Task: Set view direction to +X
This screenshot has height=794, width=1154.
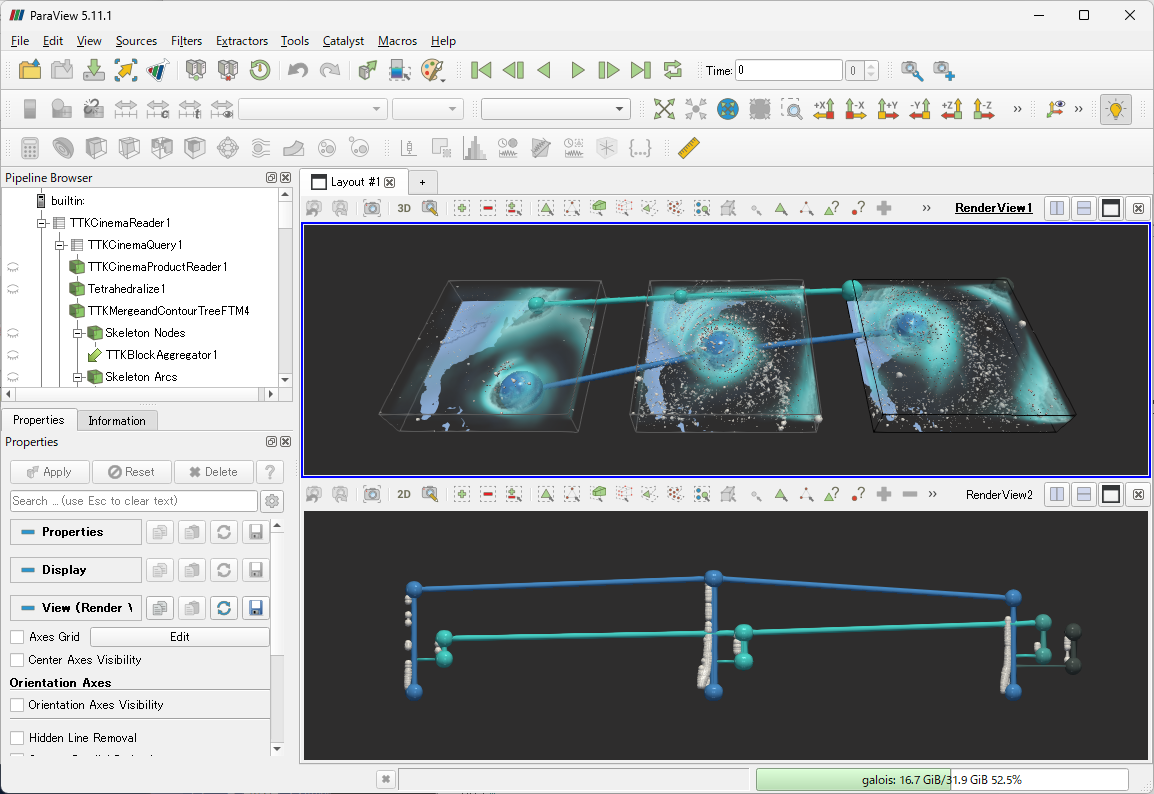Action: 824,109
